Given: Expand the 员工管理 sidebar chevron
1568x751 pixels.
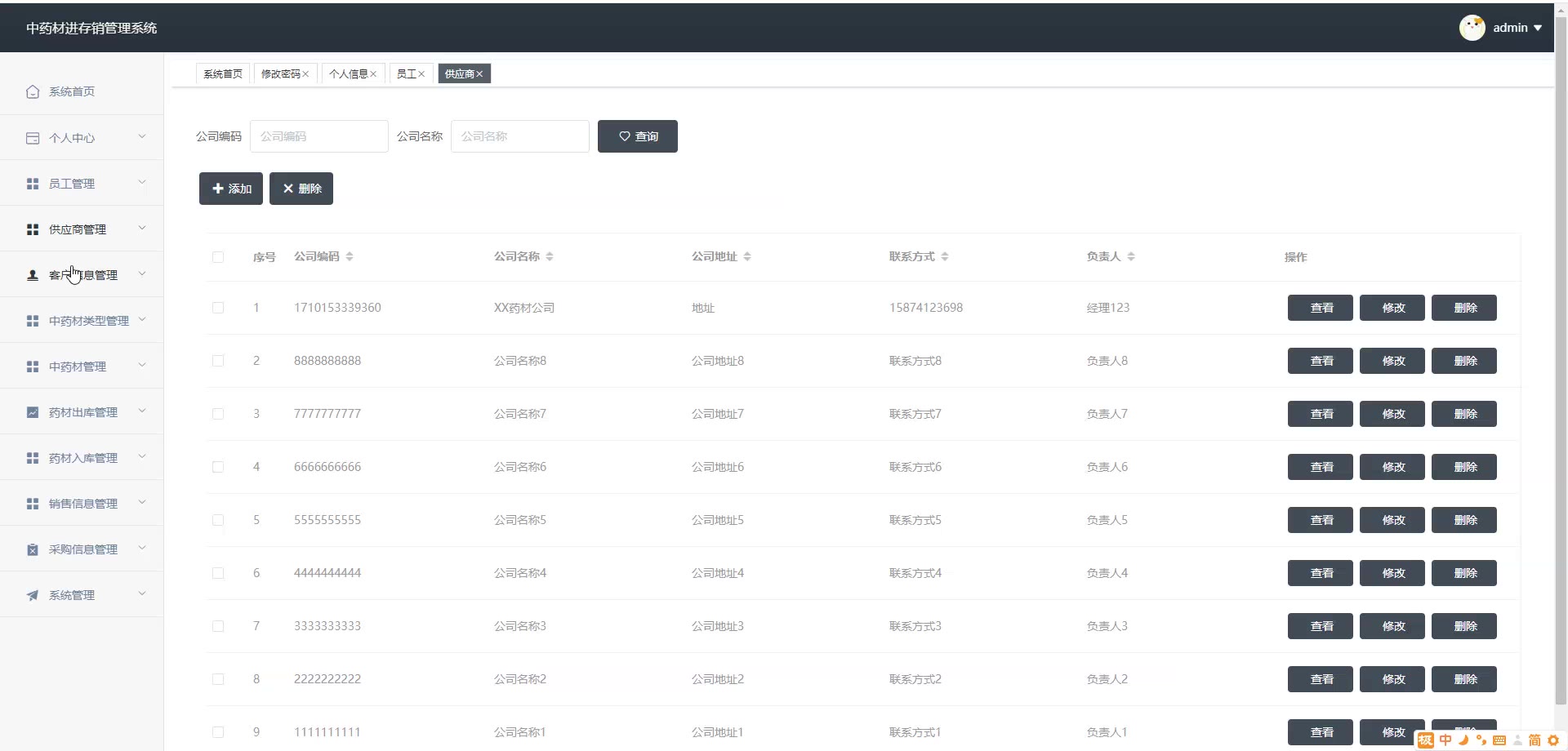Looking at the screenshot, I should point(142,182).
